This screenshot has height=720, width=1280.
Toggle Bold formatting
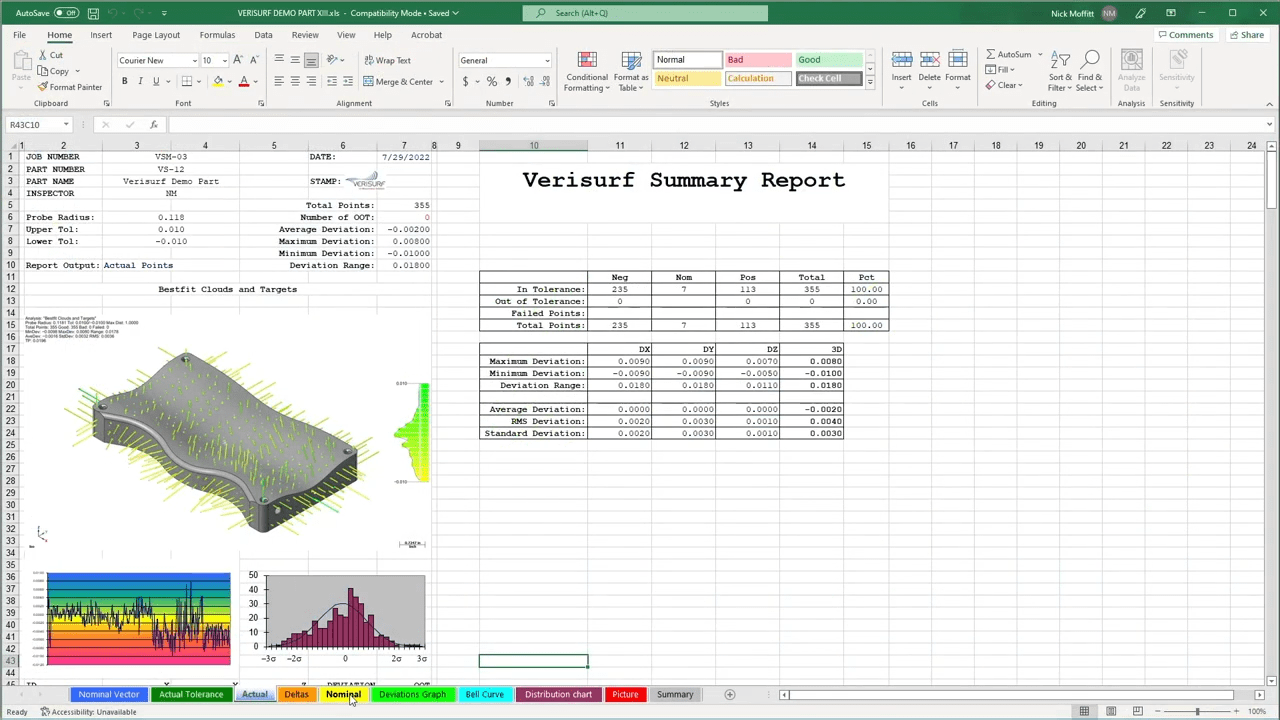[x=124, y=81]
